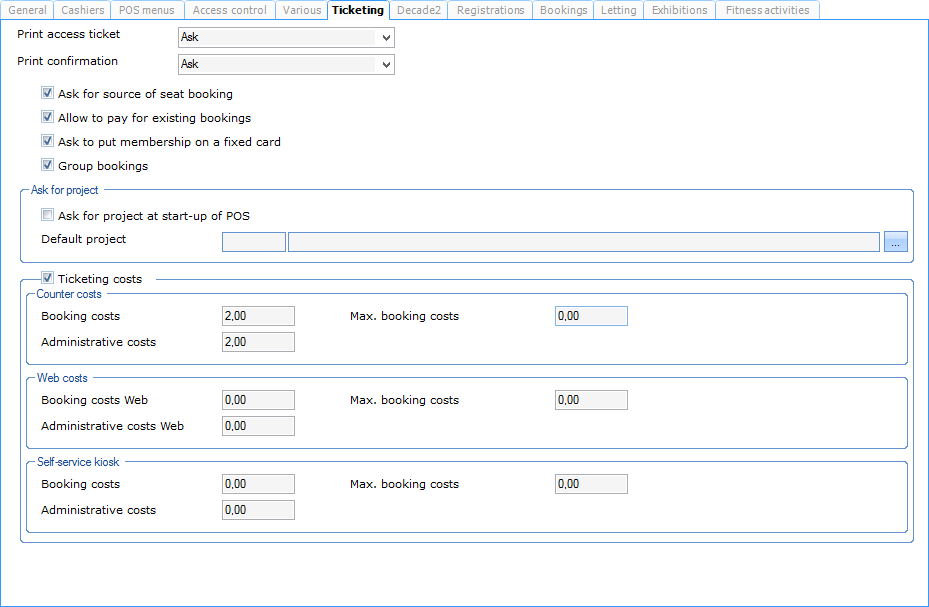Click Self-service kiosk Max. booking costs field
The height and width of the screenshot is (607, 929).
591,484
